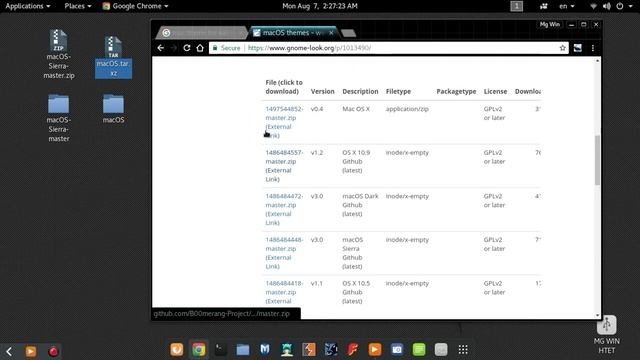Select the macOS folder on the desktop
Image resolution: width=640 pixels, height=360 pixels.
(113, 109)
